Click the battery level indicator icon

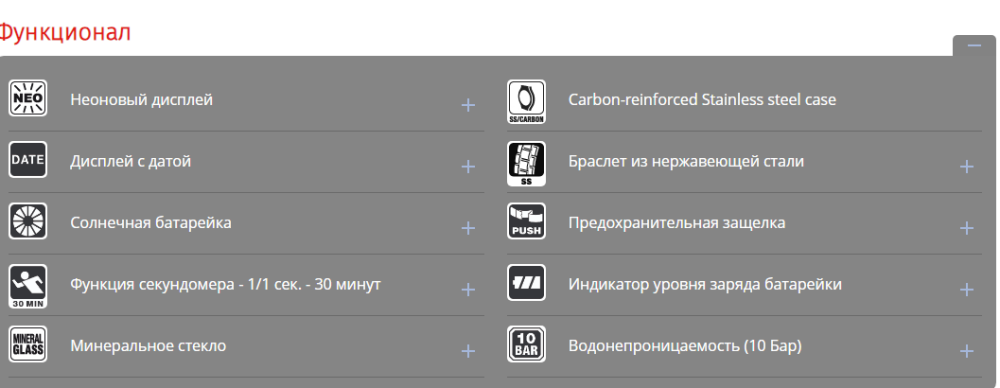(526, 283)
